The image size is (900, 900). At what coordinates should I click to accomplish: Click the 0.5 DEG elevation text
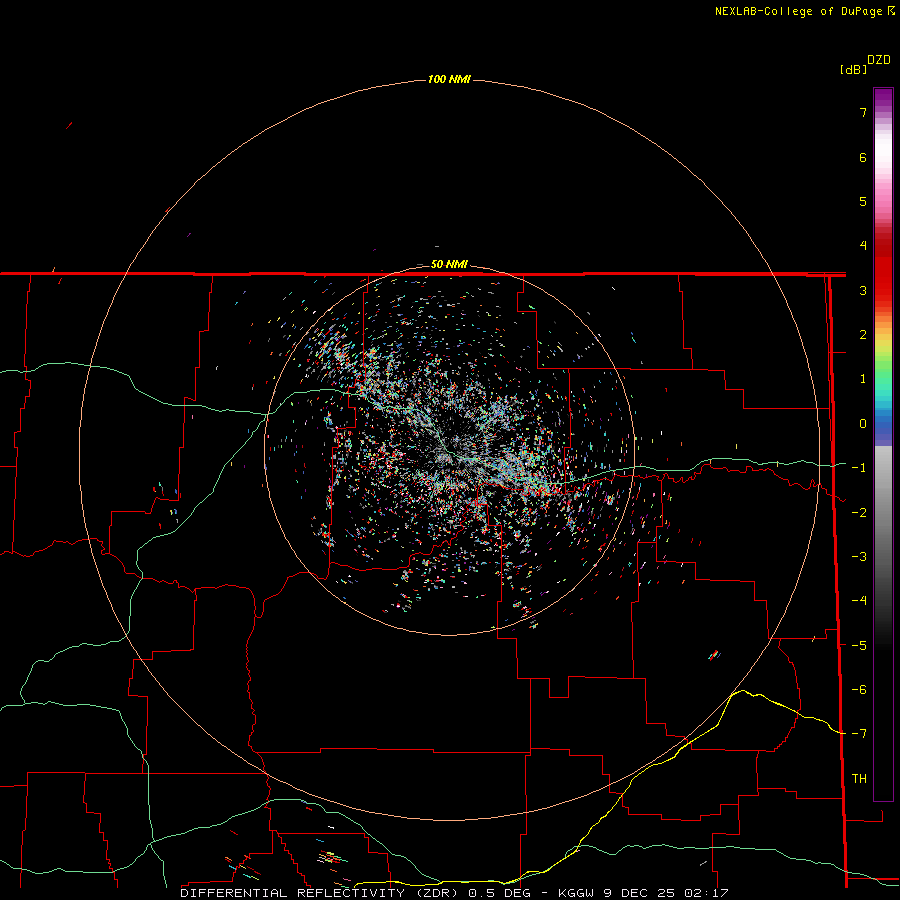(499, 893)
